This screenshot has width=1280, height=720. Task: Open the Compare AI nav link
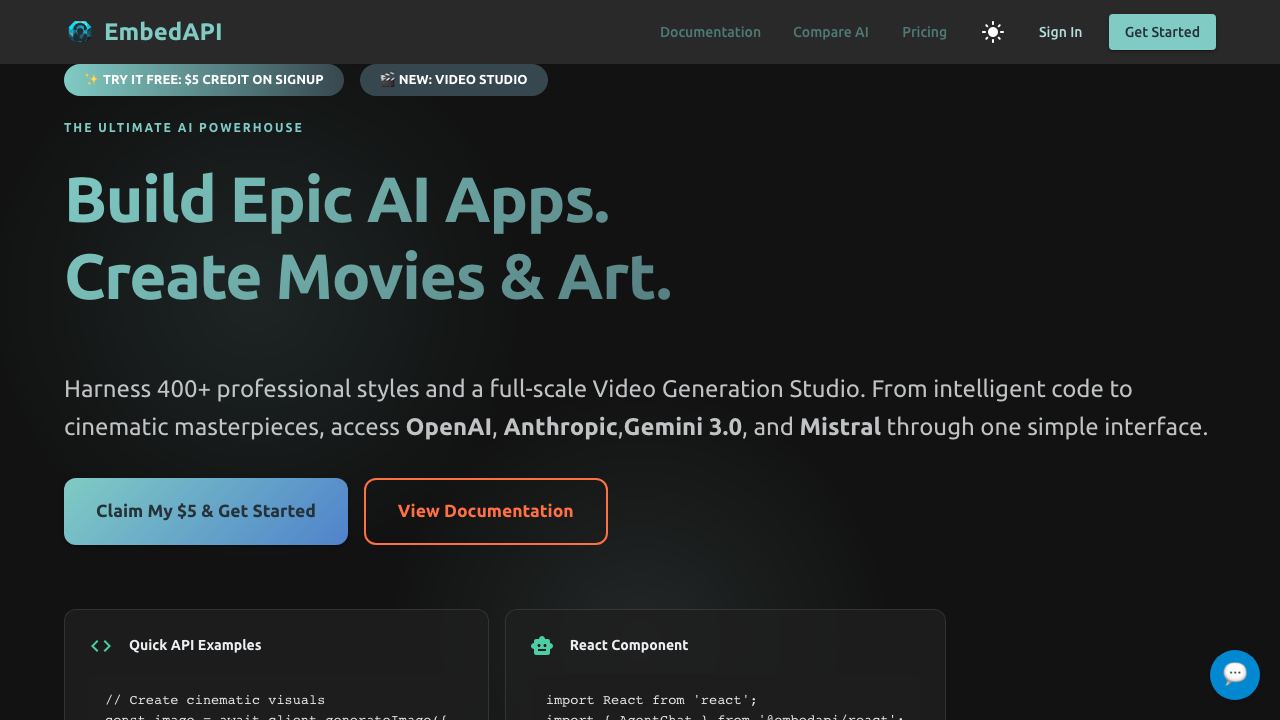(x=831, y=32)
